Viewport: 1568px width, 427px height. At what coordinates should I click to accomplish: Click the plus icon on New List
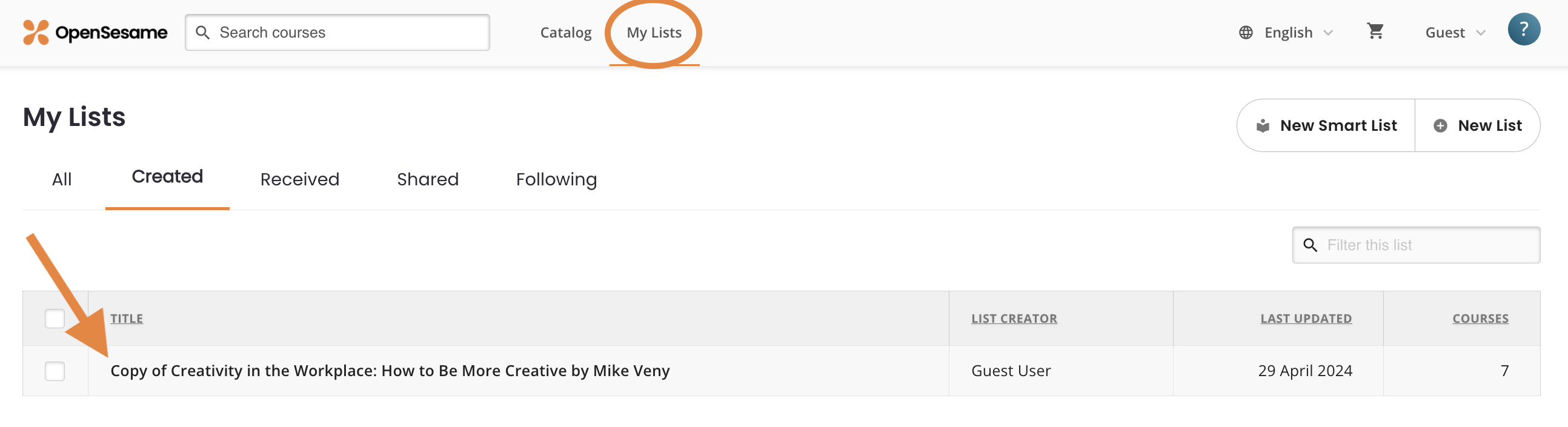[x=1441, y=125]
